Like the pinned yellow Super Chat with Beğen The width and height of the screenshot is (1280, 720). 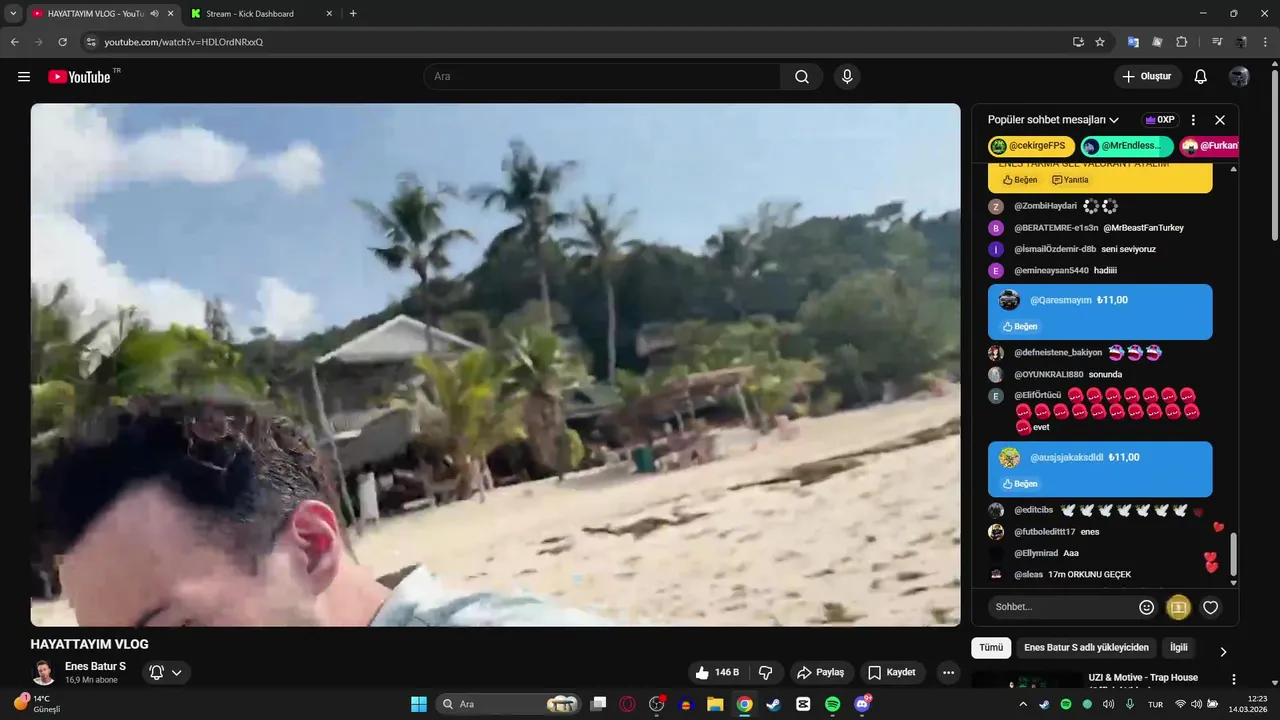point(1019,180)
